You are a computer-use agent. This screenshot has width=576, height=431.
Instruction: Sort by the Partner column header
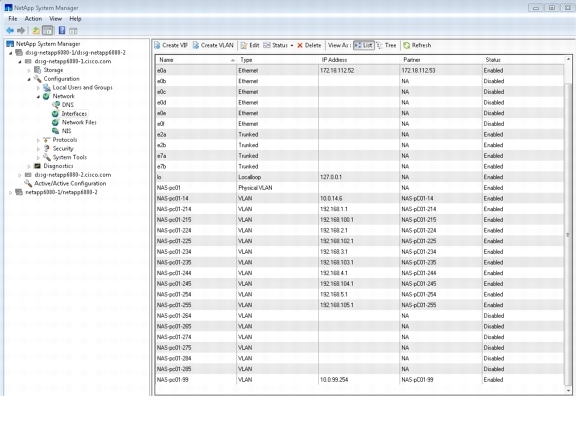click(x=441, y=60)
